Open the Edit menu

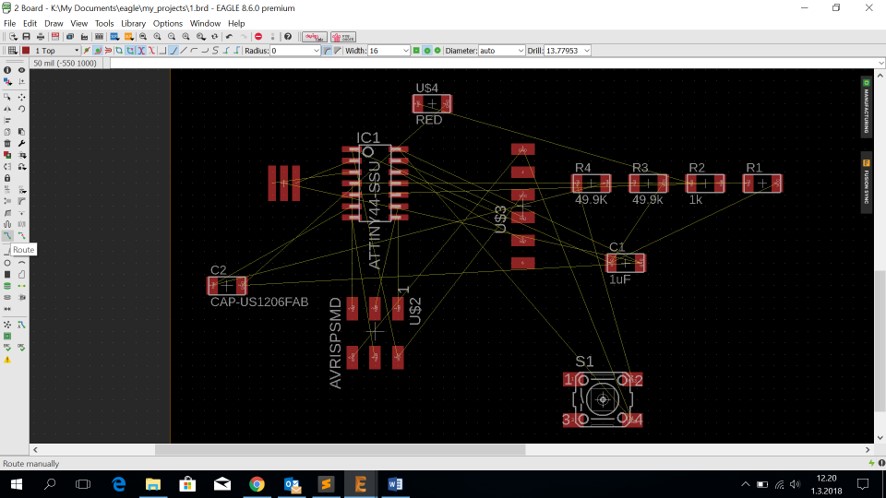[30, 23]
